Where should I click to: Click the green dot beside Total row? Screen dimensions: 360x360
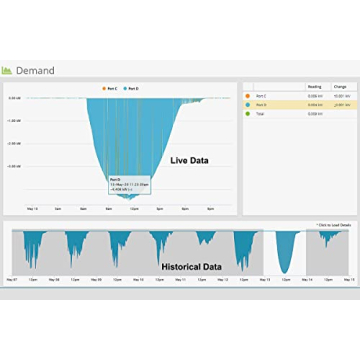point(247,114)
